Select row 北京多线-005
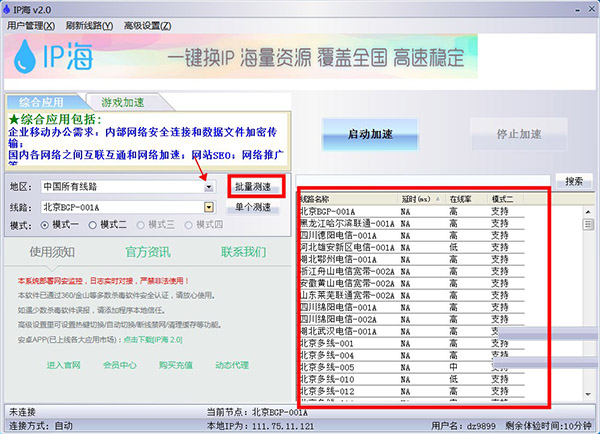600x434 pixels. tap(412, 367)
